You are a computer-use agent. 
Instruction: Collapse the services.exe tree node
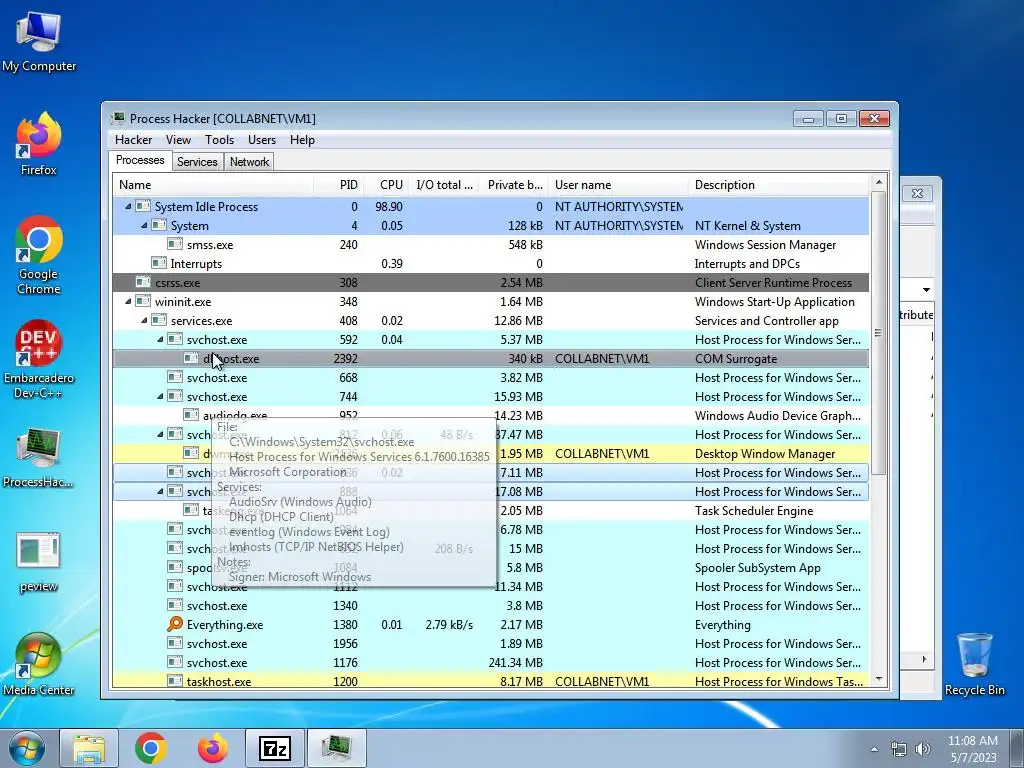(144, 320)
